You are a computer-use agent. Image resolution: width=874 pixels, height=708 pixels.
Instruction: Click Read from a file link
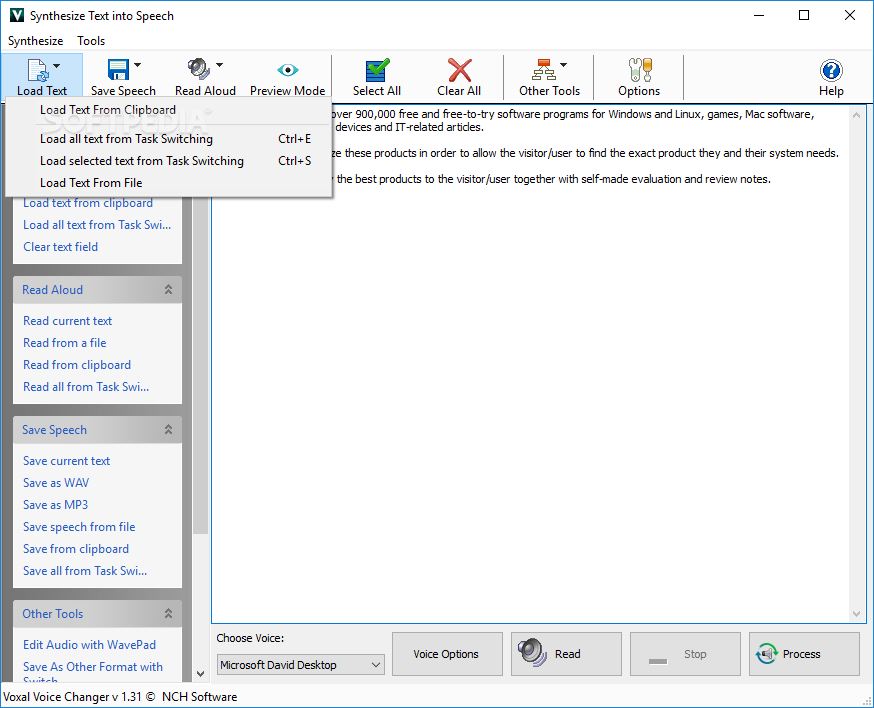tap(65, 343)
